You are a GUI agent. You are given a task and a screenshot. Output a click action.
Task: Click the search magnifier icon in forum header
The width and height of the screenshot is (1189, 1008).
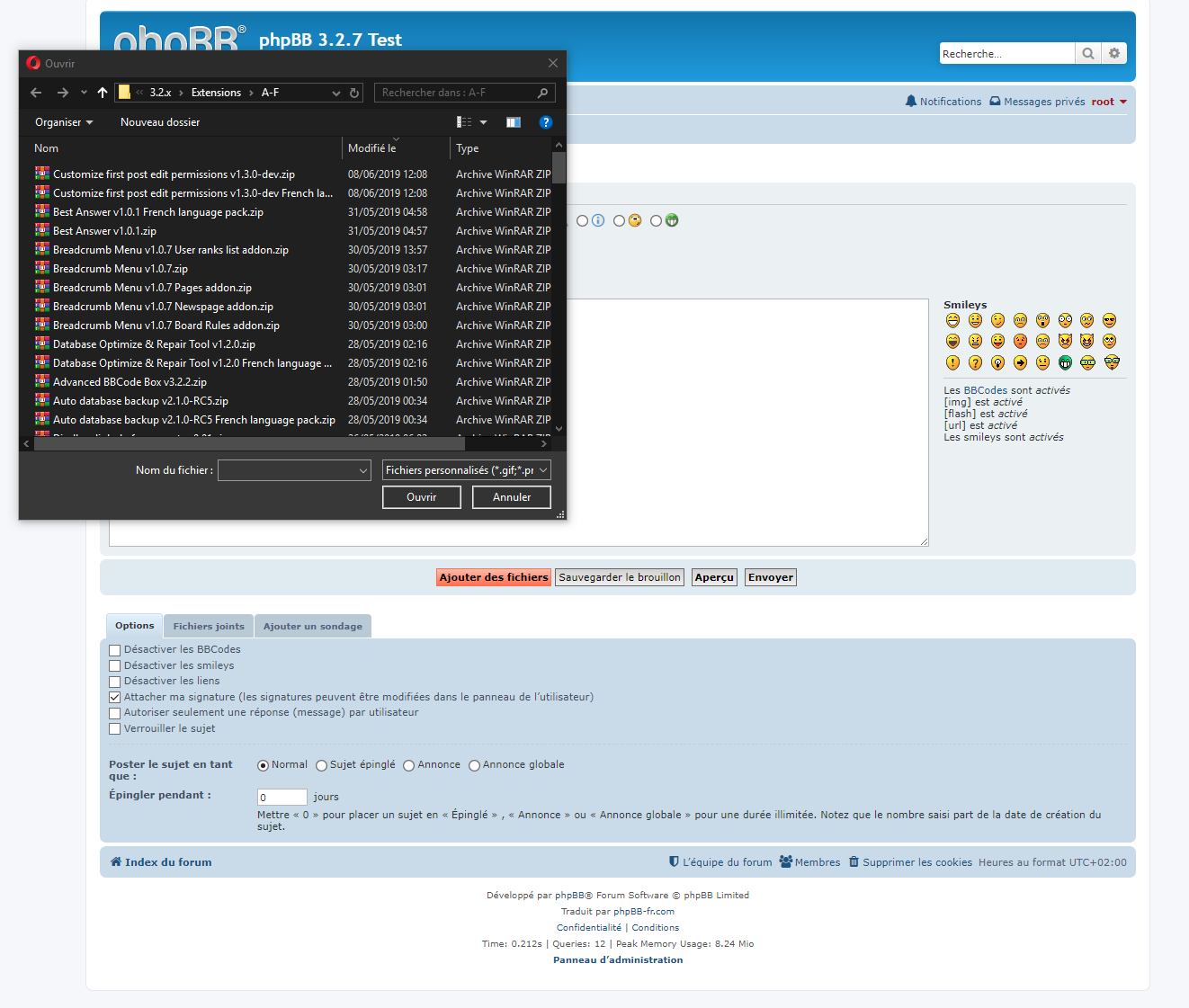tap(1087, 54)
